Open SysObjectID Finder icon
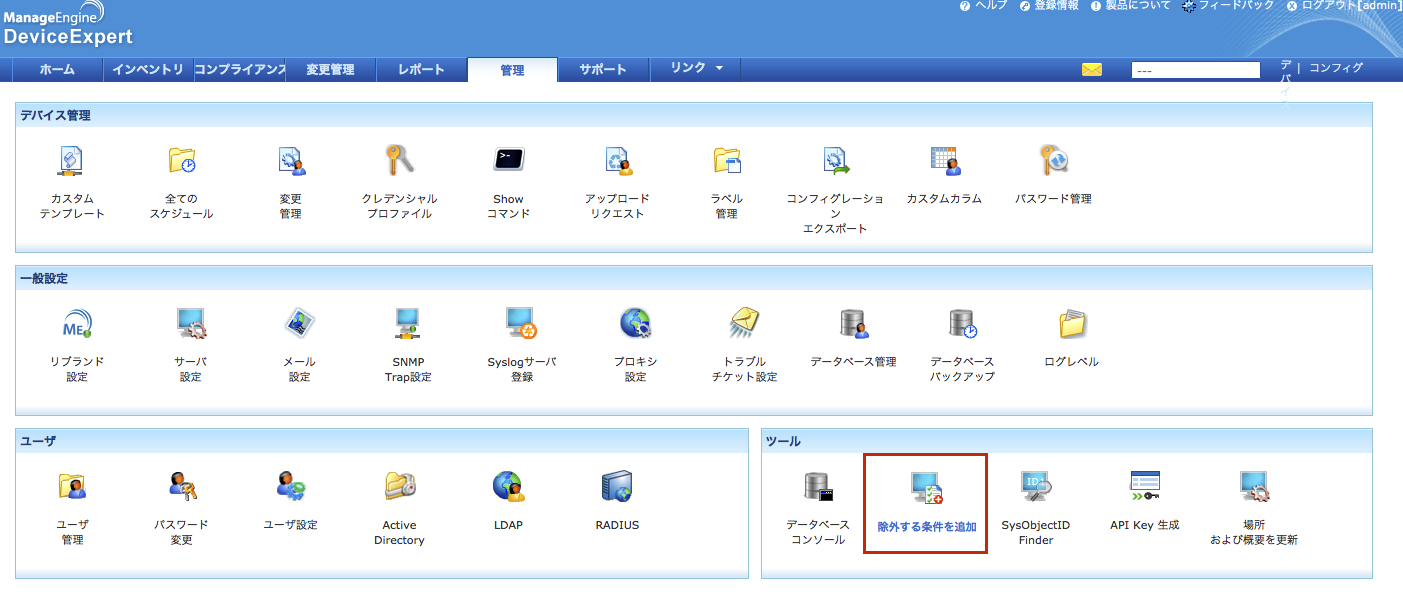Image resolution: width=1403 pixels, height=606 pixels. coord(1036,486)
